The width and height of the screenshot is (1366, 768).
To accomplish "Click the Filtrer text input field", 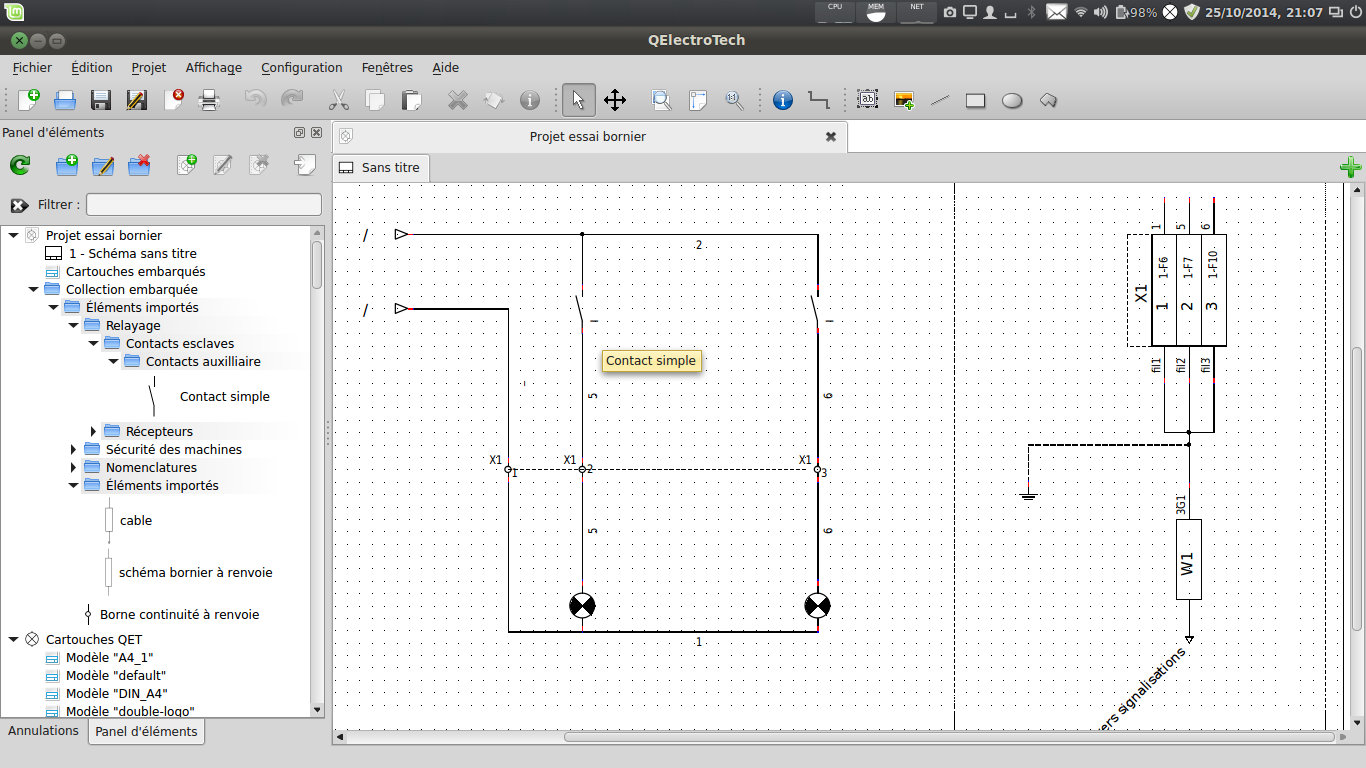I will [x=204, y=205].
